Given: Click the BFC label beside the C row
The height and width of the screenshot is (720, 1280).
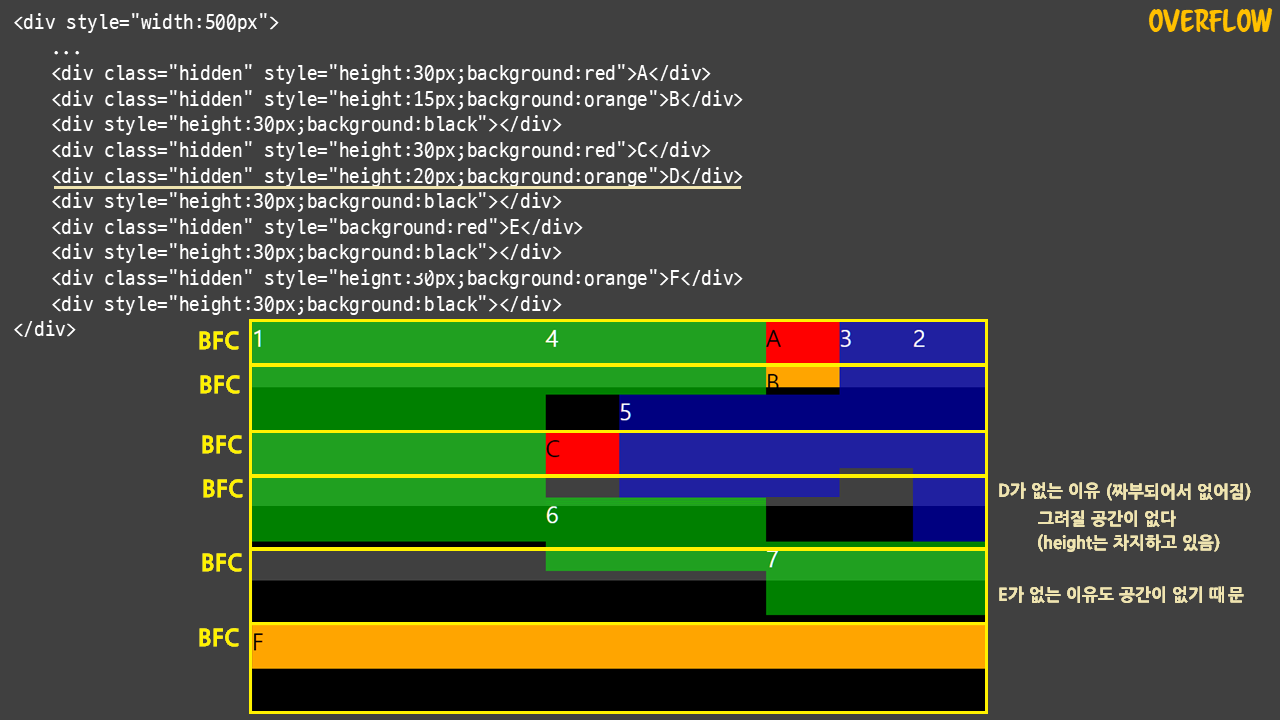Looking at the screenshot, I should (222, 445).
